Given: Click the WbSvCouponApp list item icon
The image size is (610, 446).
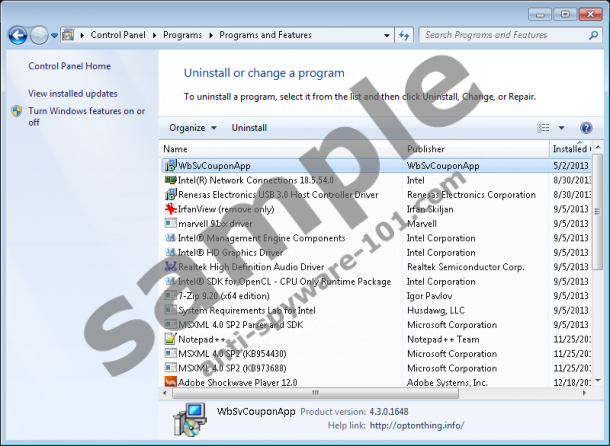Looking at the screenshot, I should [170, 165].
